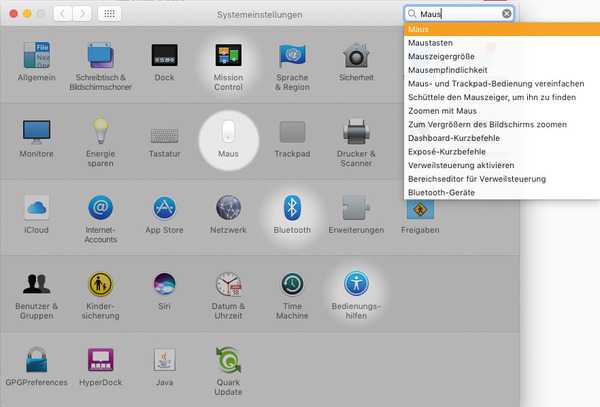Show all preferences grid button
The image size is (600, 407).
tap(109, 14)
